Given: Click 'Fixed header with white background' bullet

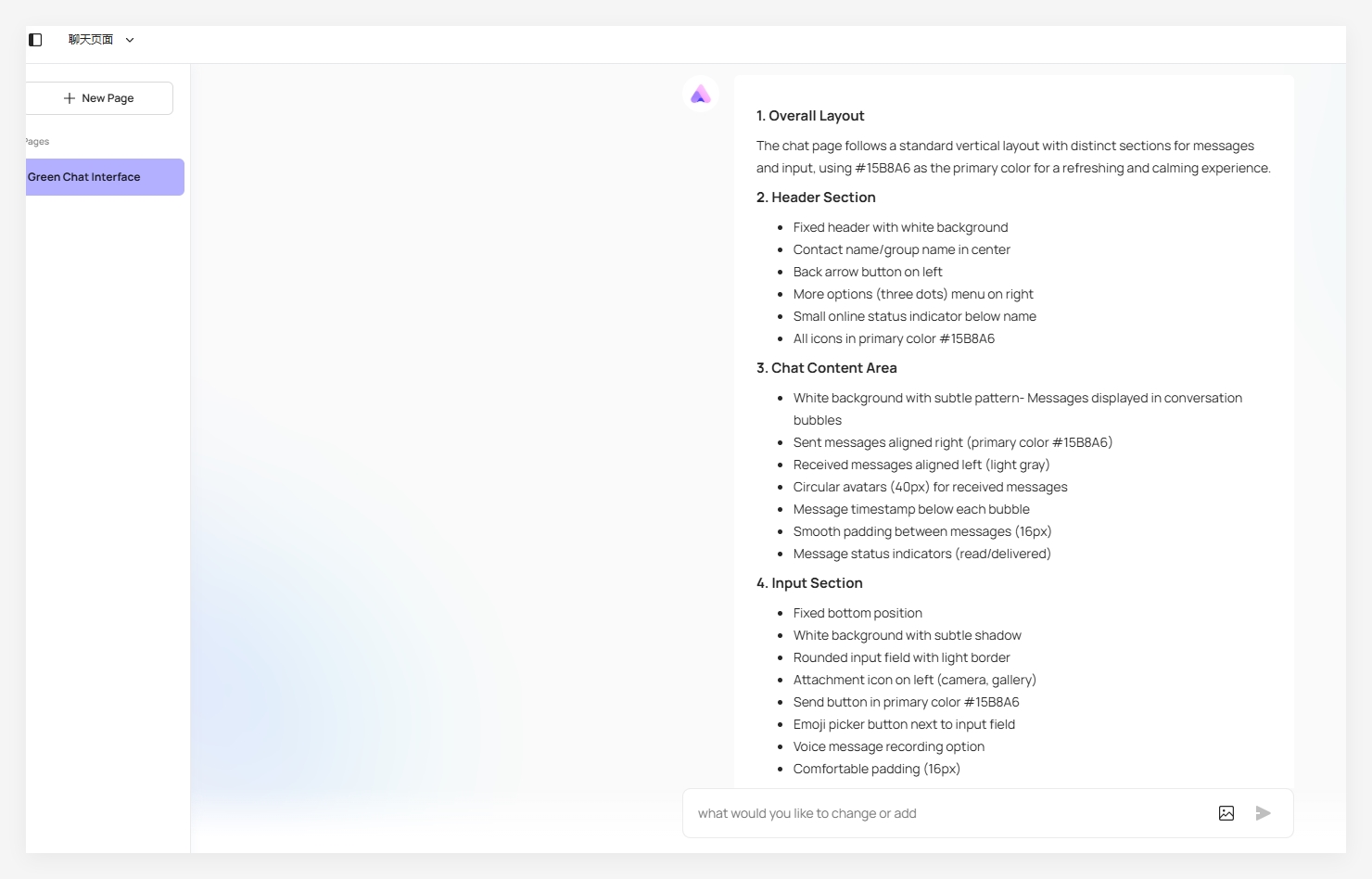Looking at the screenshot, I should point(900,227).
